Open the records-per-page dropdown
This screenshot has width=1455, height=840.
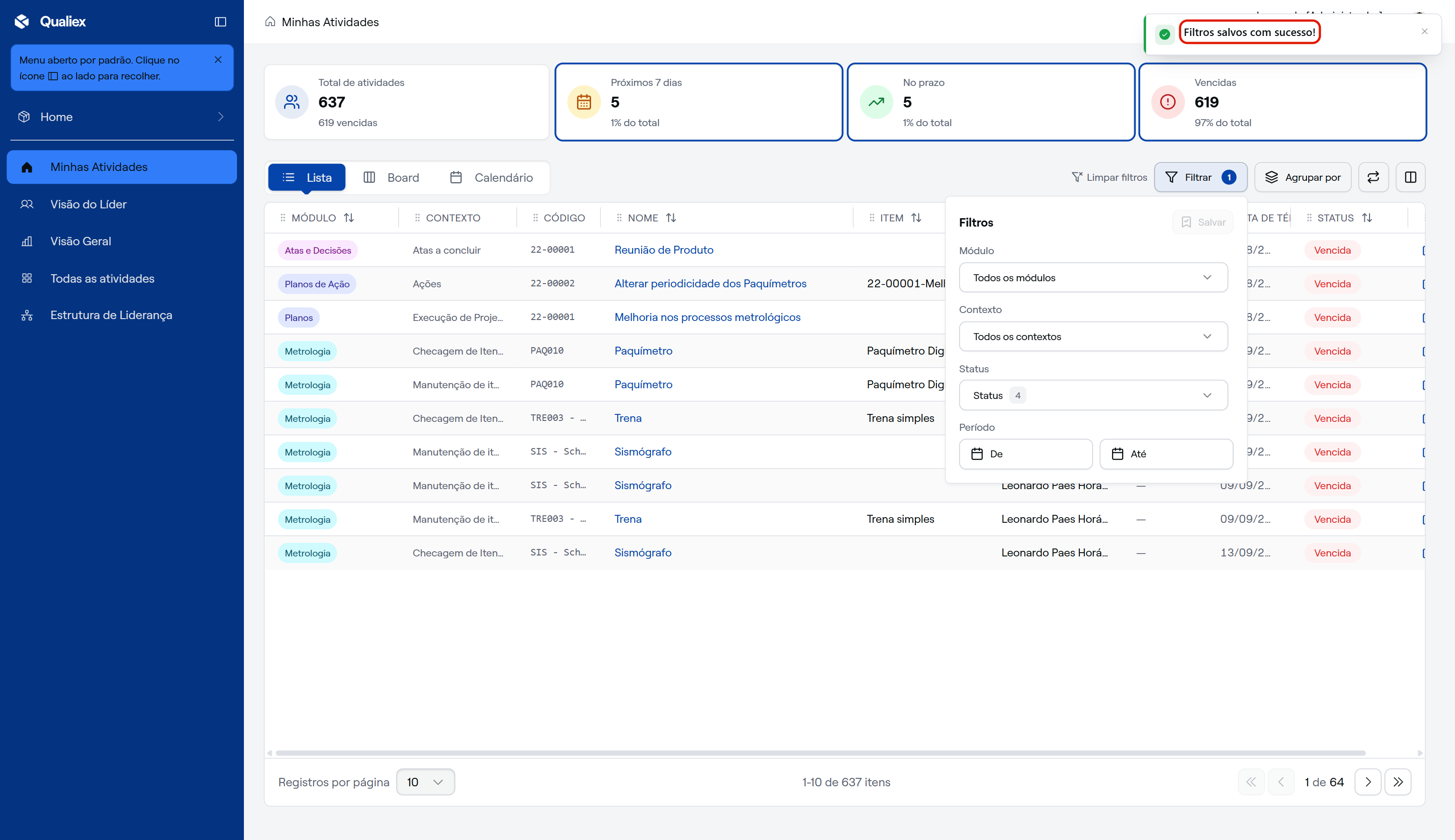pos(425,782)
